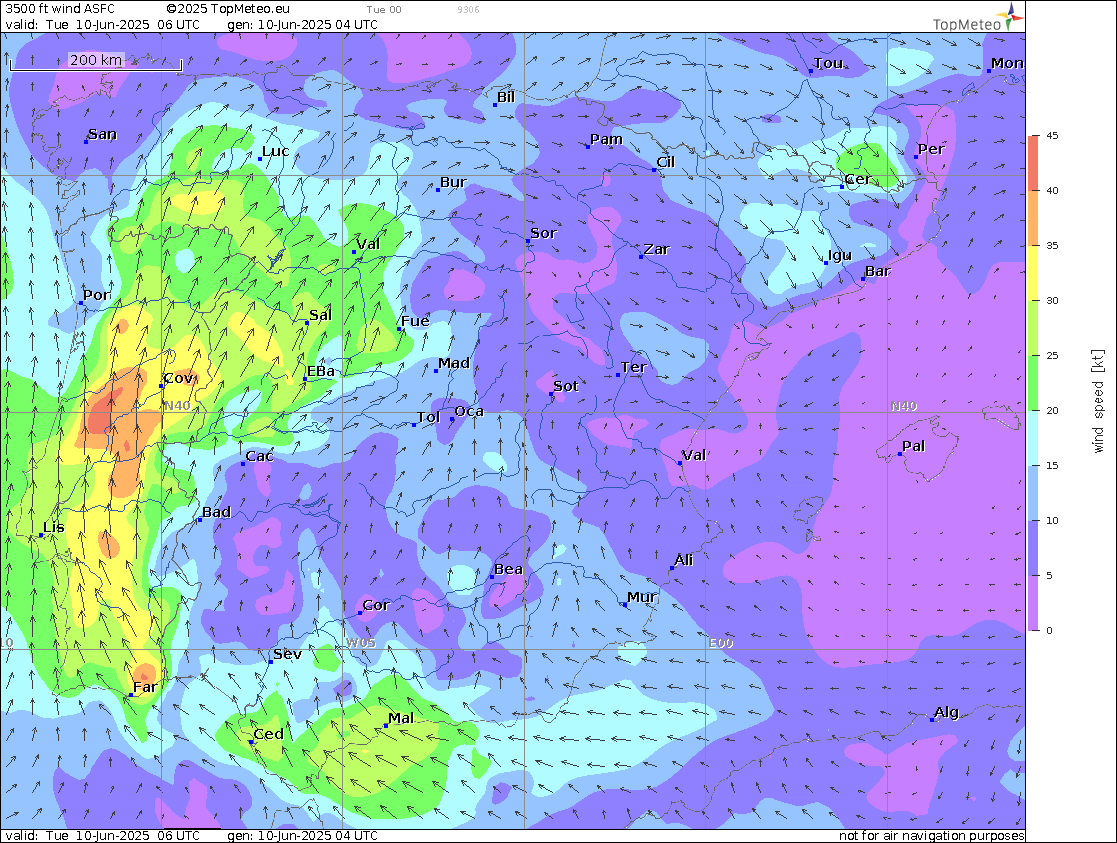Click the 'Lis' city label
The width and height of the screenshot is (1117, 843).
(54, 527)
